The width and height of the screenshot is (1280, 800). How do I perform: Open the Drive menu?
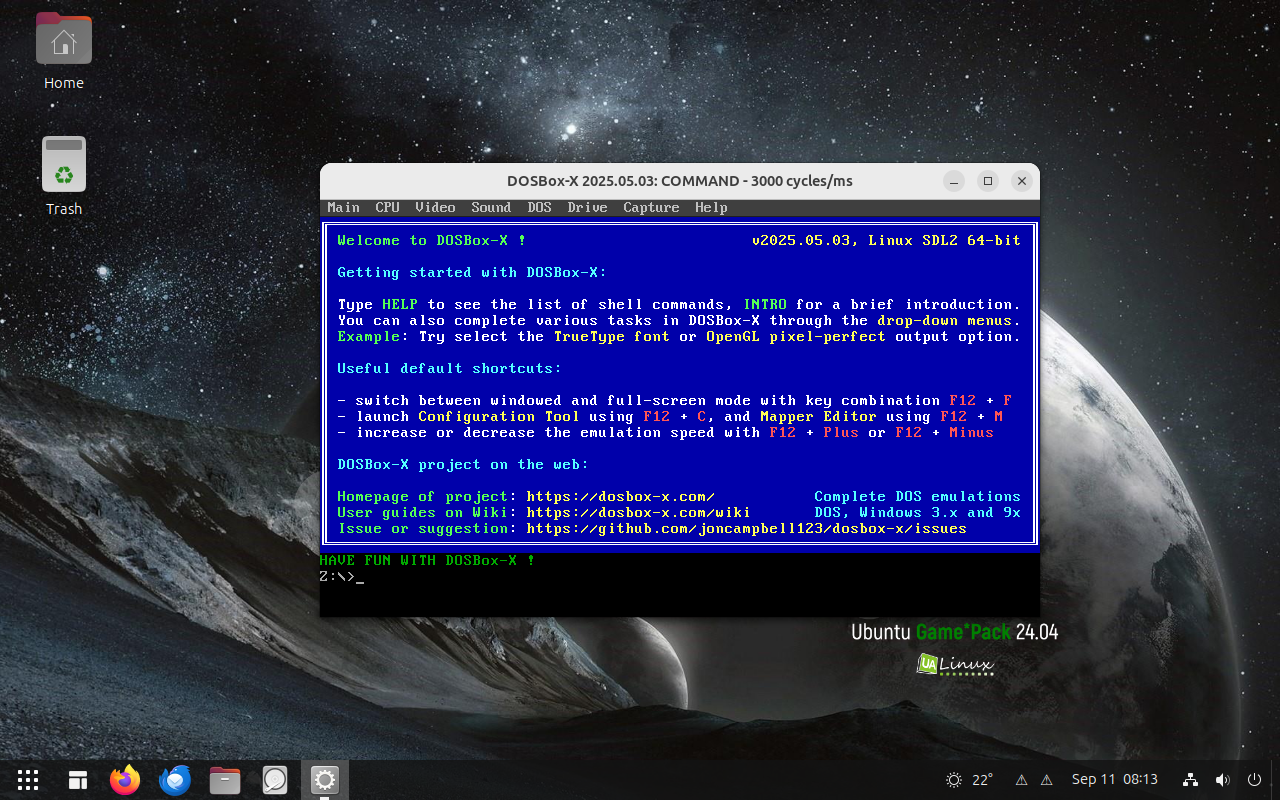point(587,208)
